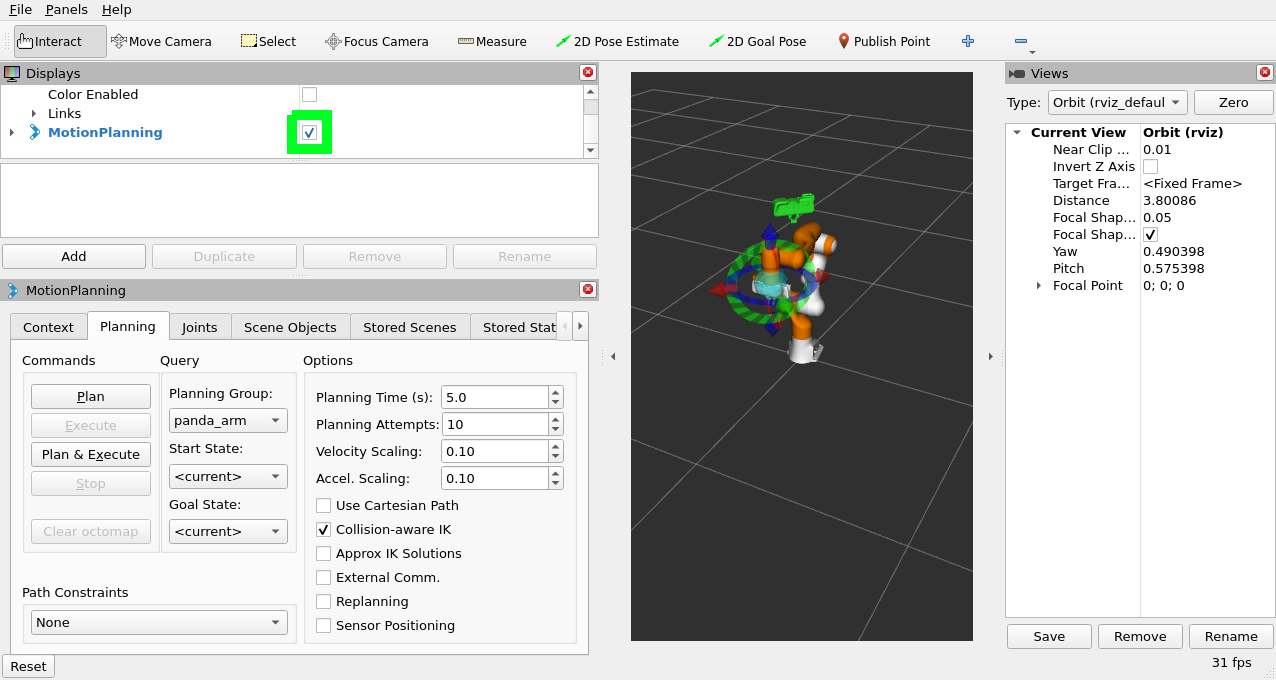Viewport: 1276px width, 680px height.
Task: Open the Panels menu
Action: coord(67,9)
